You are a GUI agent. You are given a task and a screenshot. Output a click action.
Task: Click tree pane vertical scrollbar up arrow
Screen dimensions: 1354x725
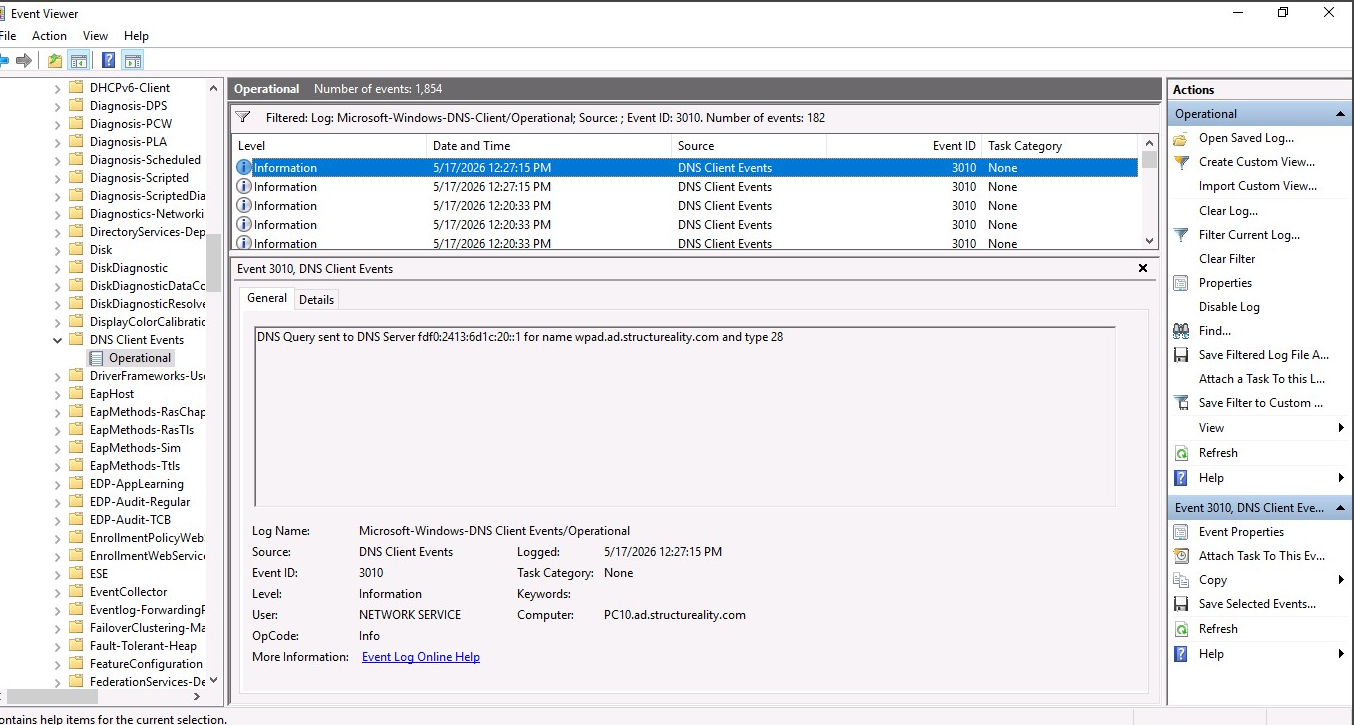pos(213,88)
